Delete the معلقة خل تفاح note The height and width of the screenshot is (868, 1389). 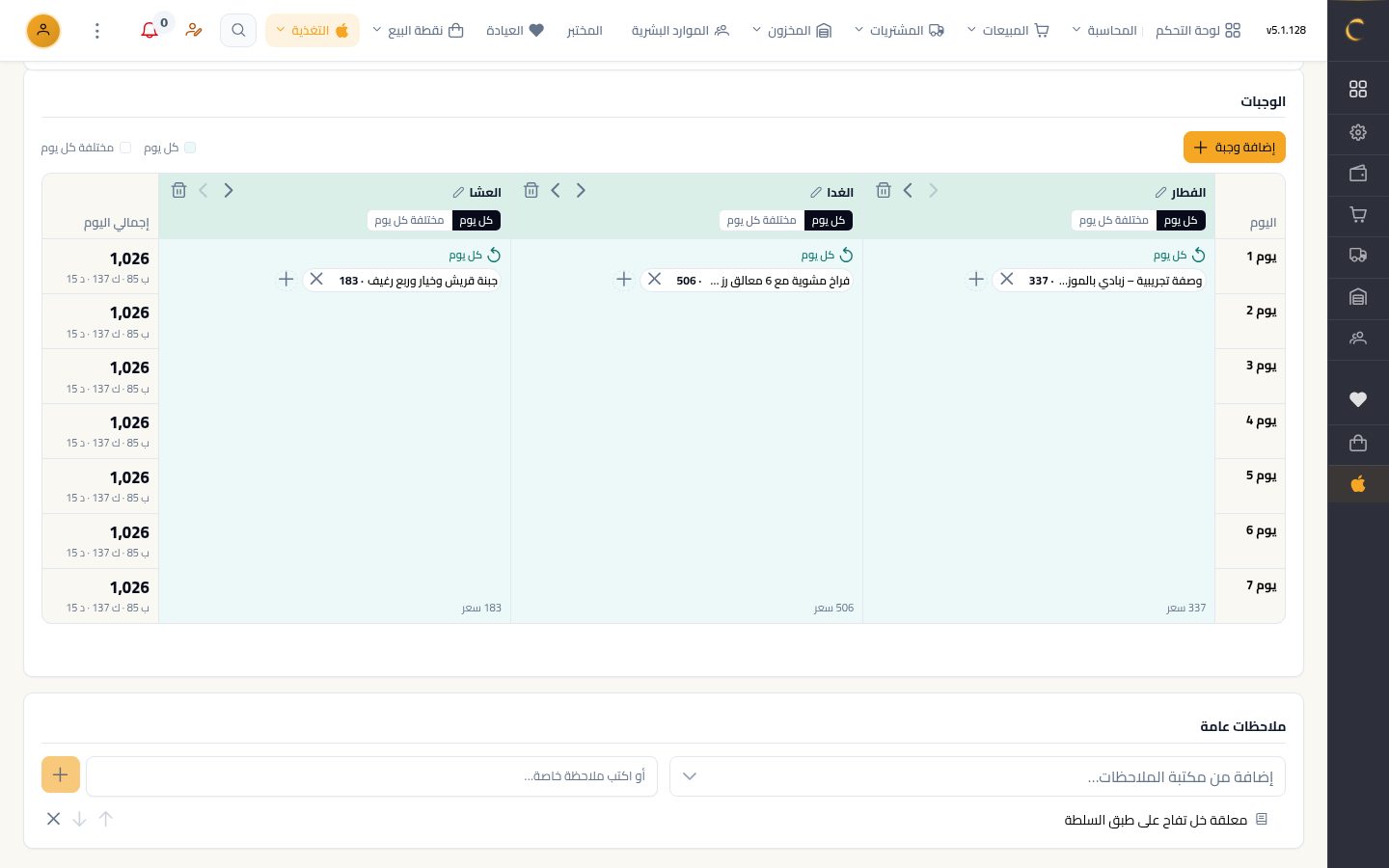[x=54, y=819]
